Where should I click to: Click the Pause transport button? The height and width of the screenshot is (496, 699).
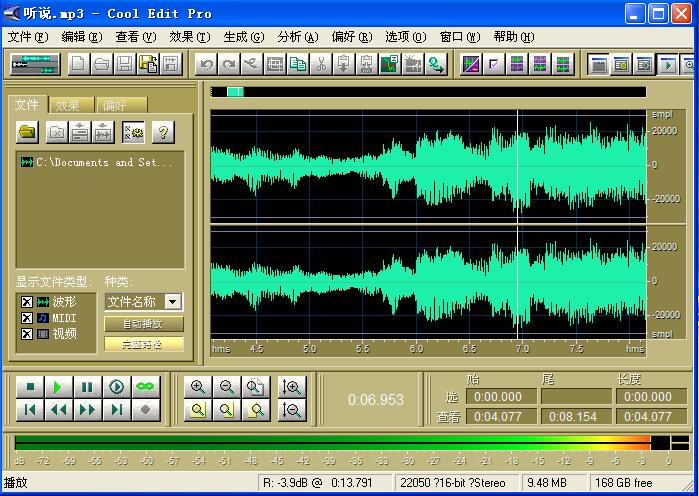click(88, 387)
